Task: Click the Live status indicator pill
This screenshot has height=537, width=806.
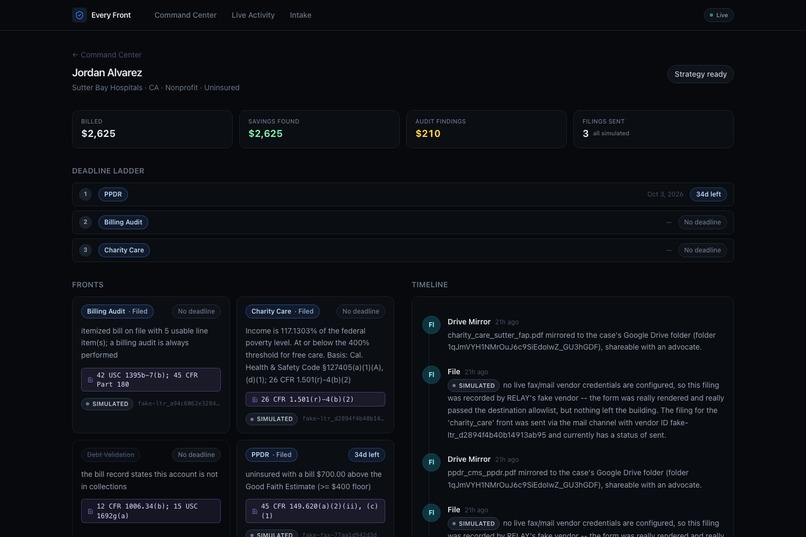Action: click(719, 15)
